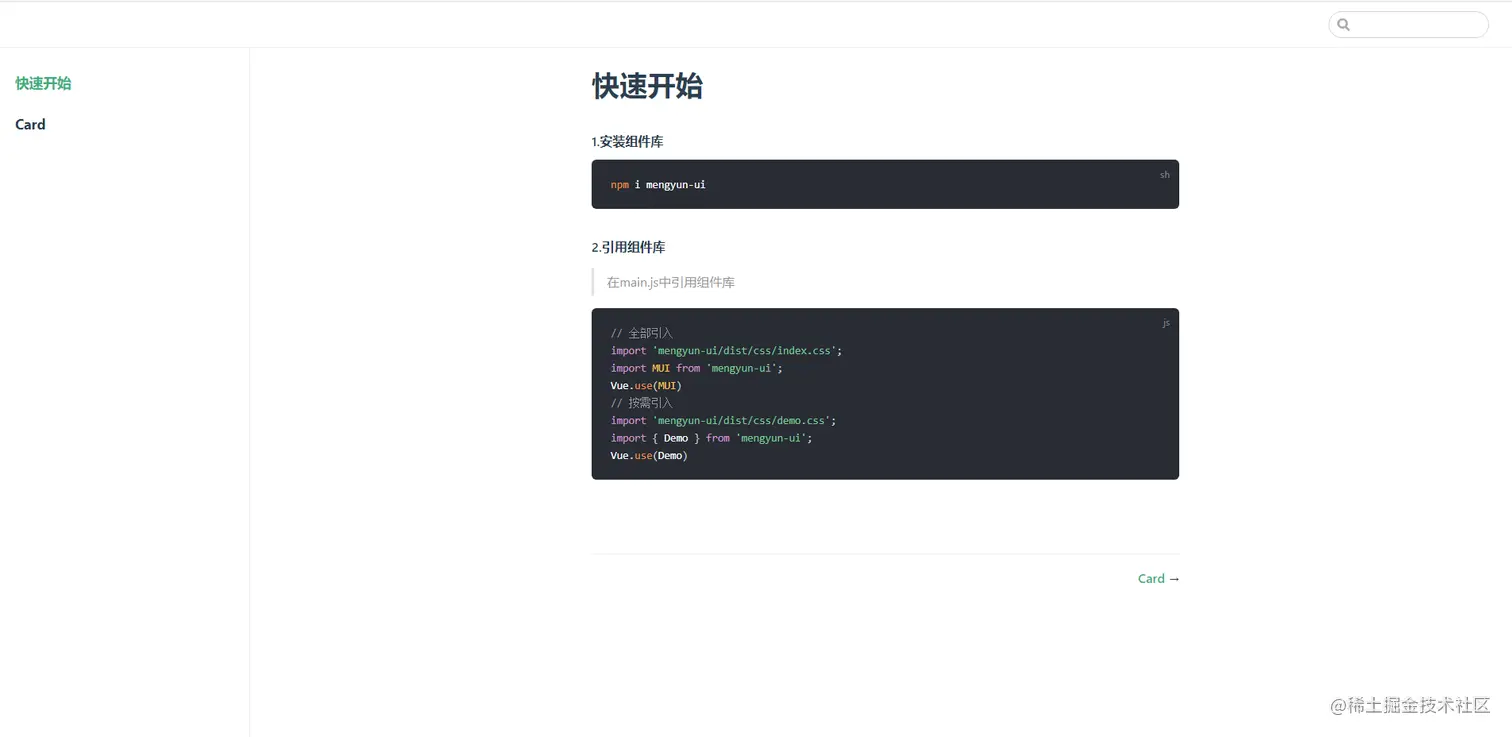
Task: Click the demo.css import line
Action: click(x=723, y=421)
